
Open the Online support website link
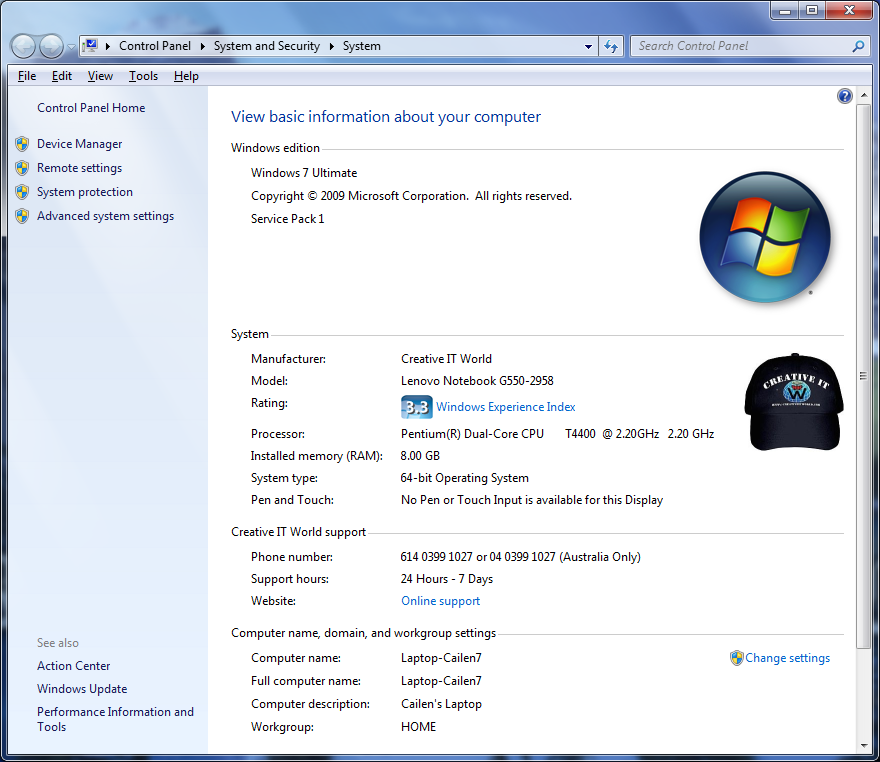coord(441,601)
